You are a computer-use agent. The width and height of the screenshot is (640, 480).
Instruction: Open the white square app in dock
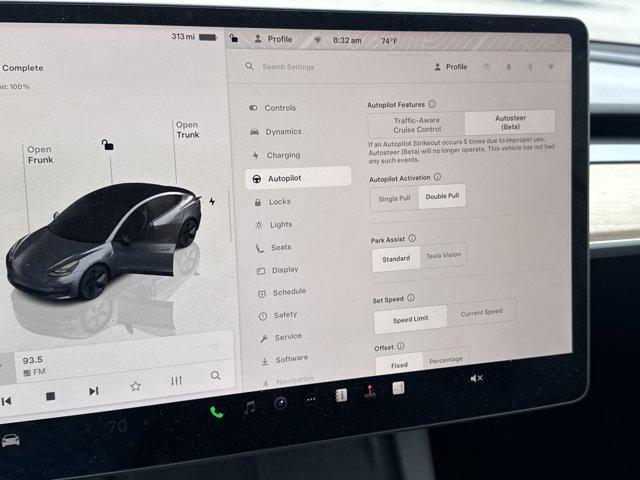click(x=398, y=388)
